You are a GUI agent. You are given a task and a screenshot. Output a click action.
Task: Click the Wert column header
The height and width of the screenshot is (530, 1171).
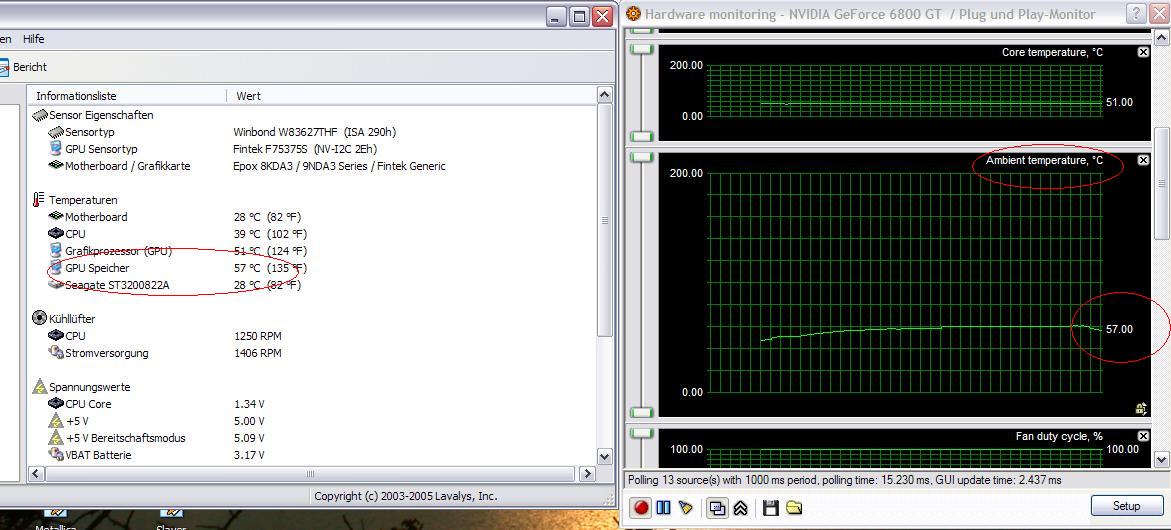coord(411,96)
